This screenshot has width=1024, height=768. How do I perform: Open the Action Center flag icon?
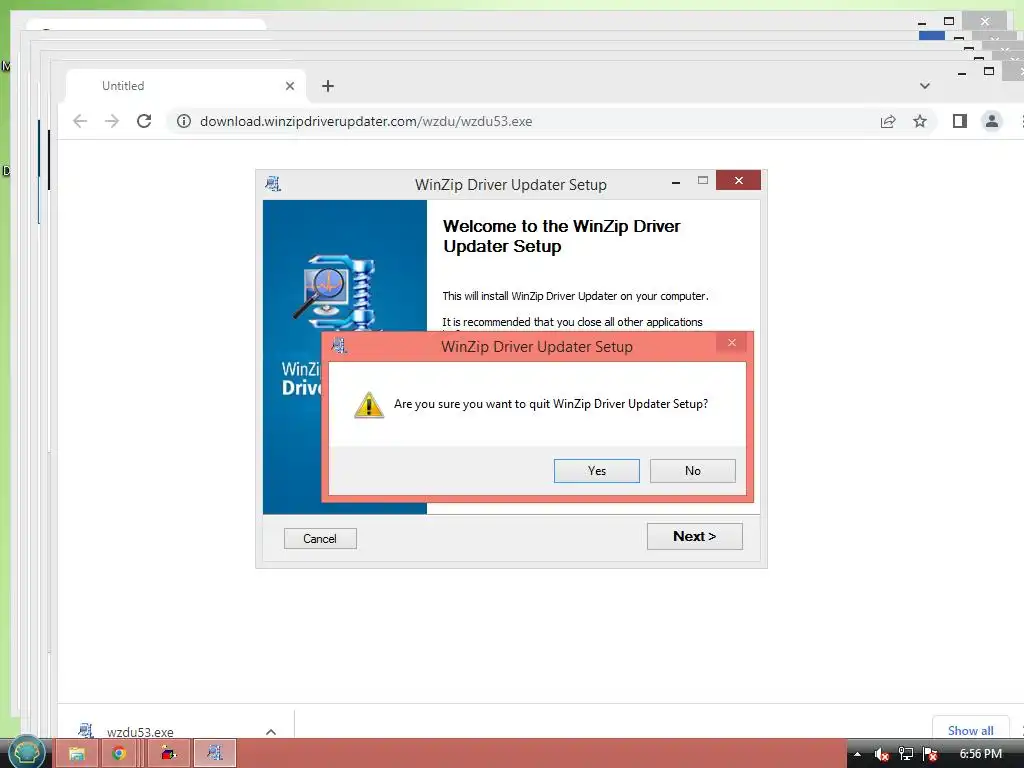click(931, 754)
